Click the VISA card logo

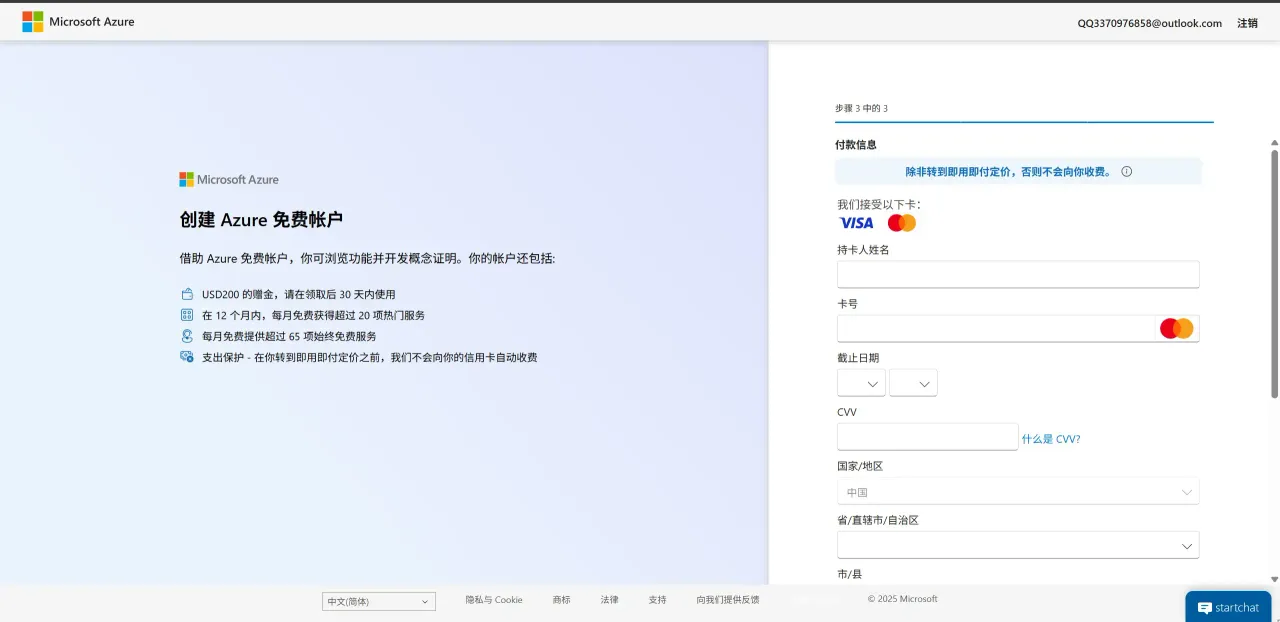point(856,223)
